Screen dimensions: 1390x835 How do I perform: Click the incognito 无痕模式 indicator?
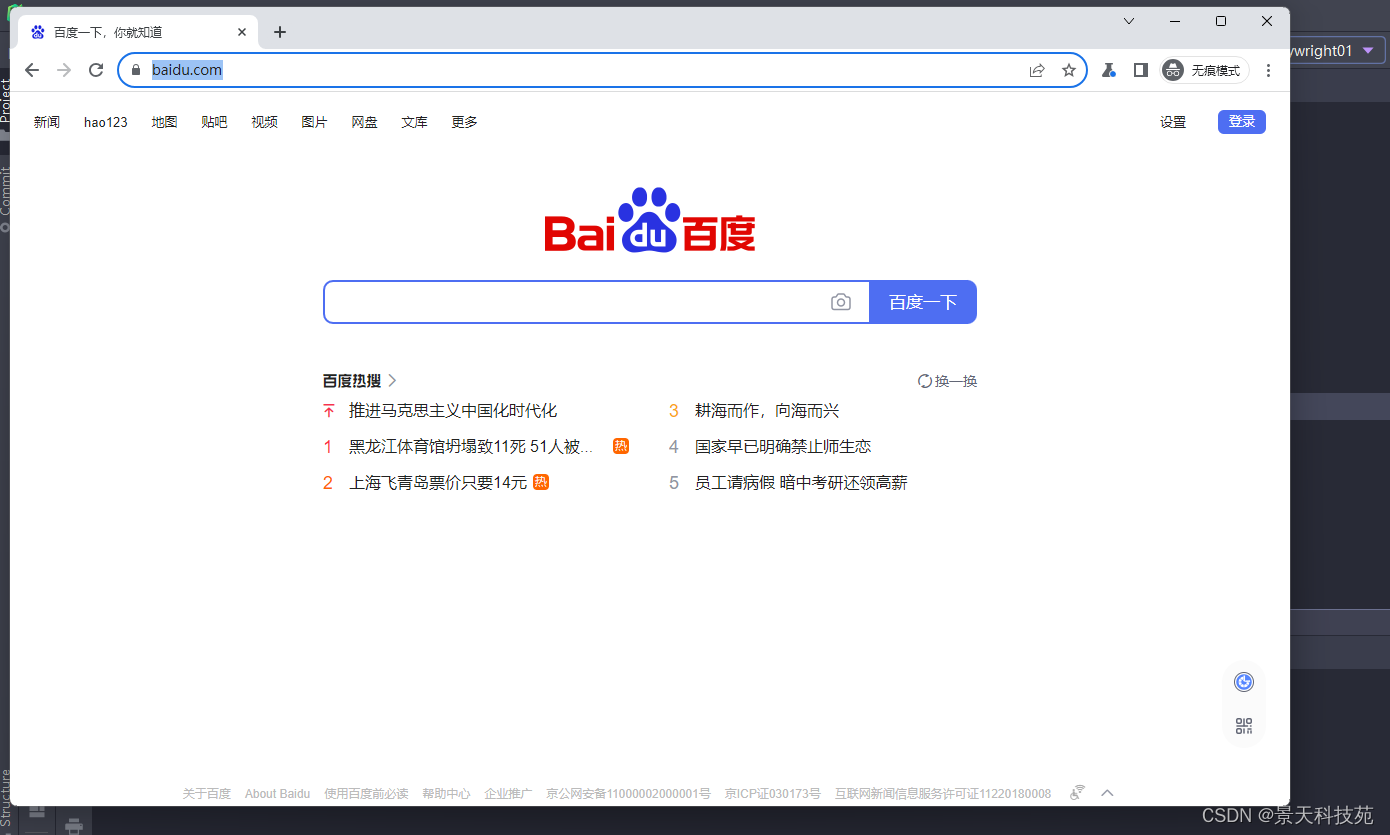(x=1204, y=70)
